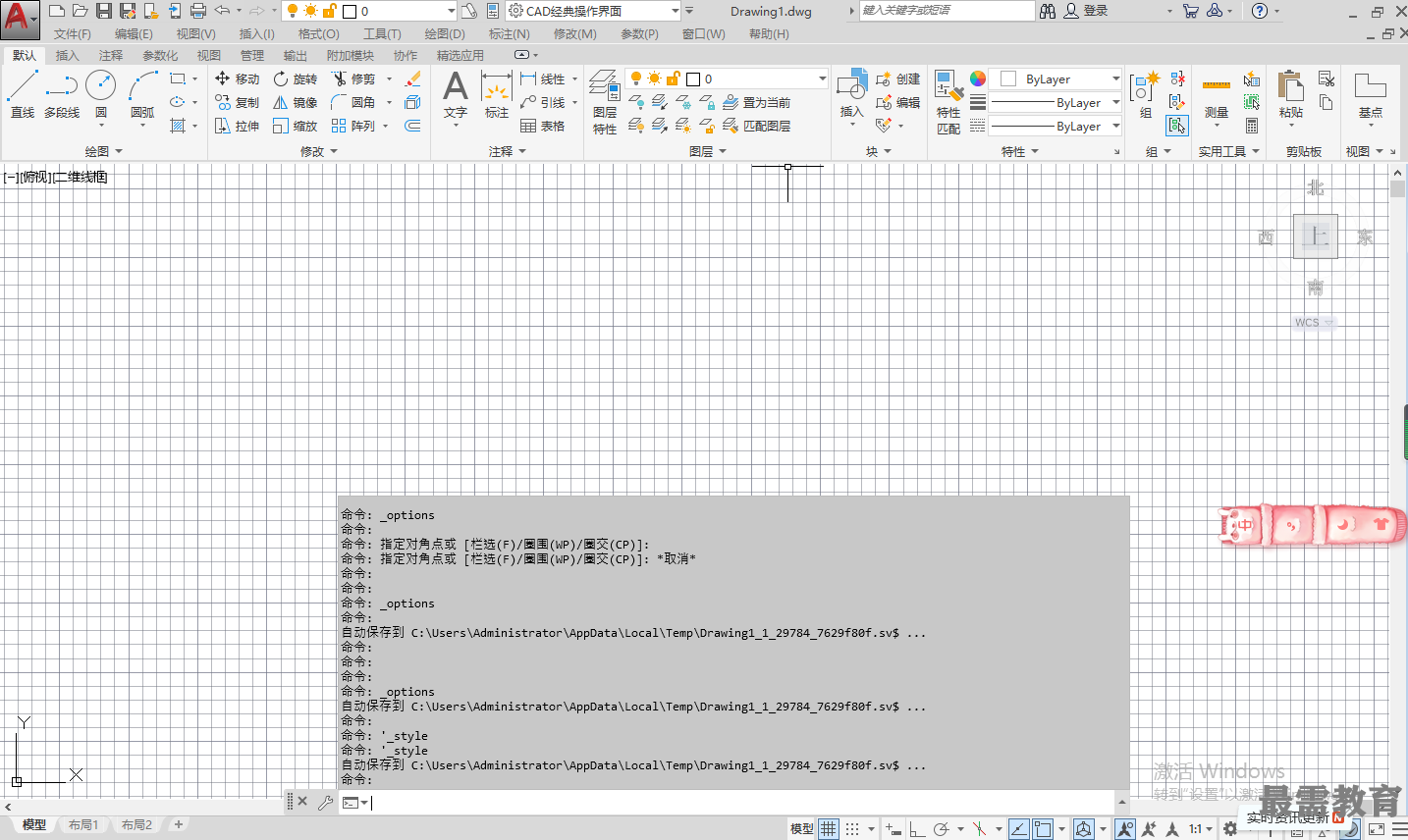The height and width of the screenshot is (840, 1408).
Task: Click the command line input field
Action: pyautogui.click(x=741, y=803)
